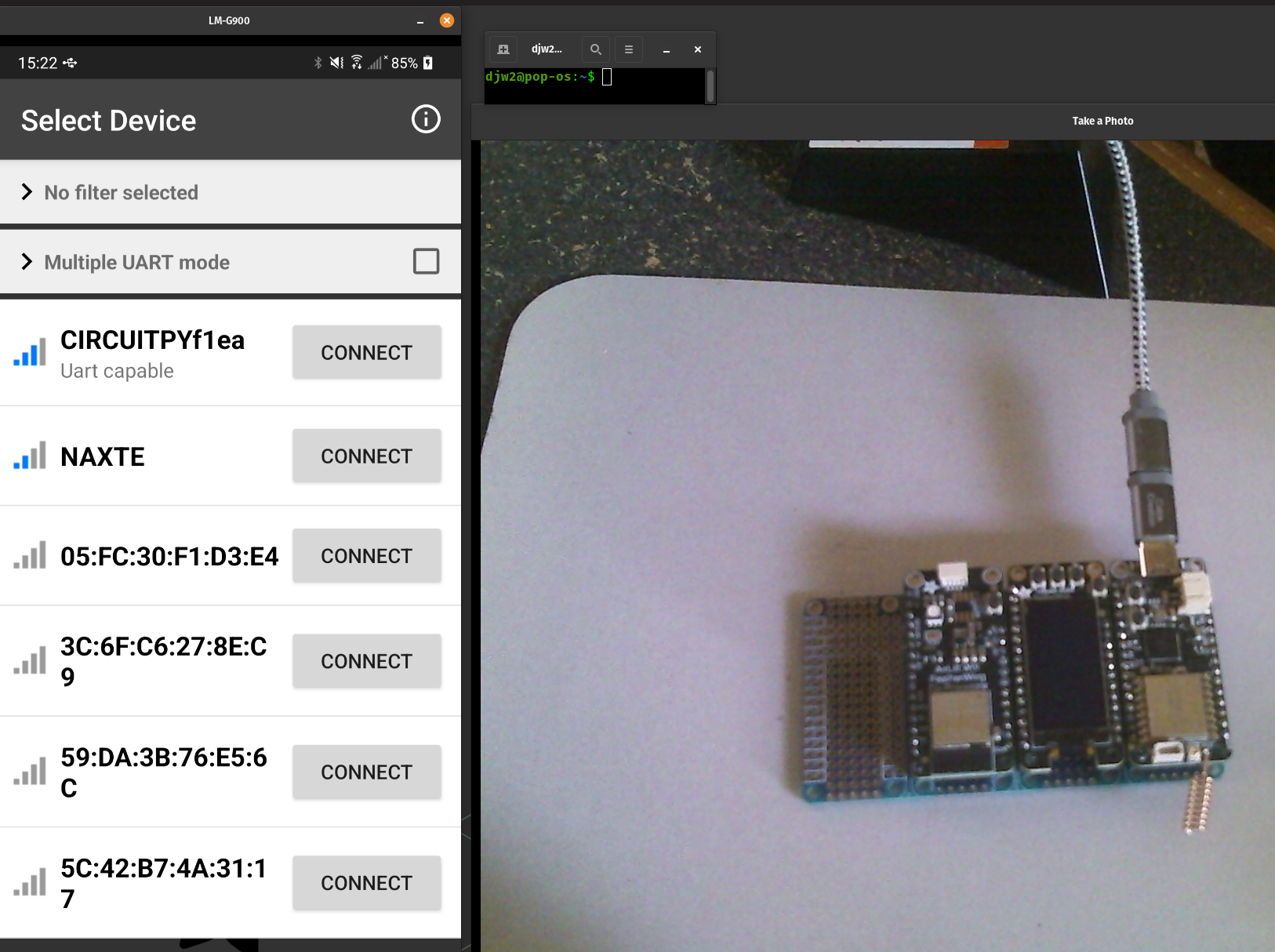Click the terminal new tab icon

click(503, 49)
